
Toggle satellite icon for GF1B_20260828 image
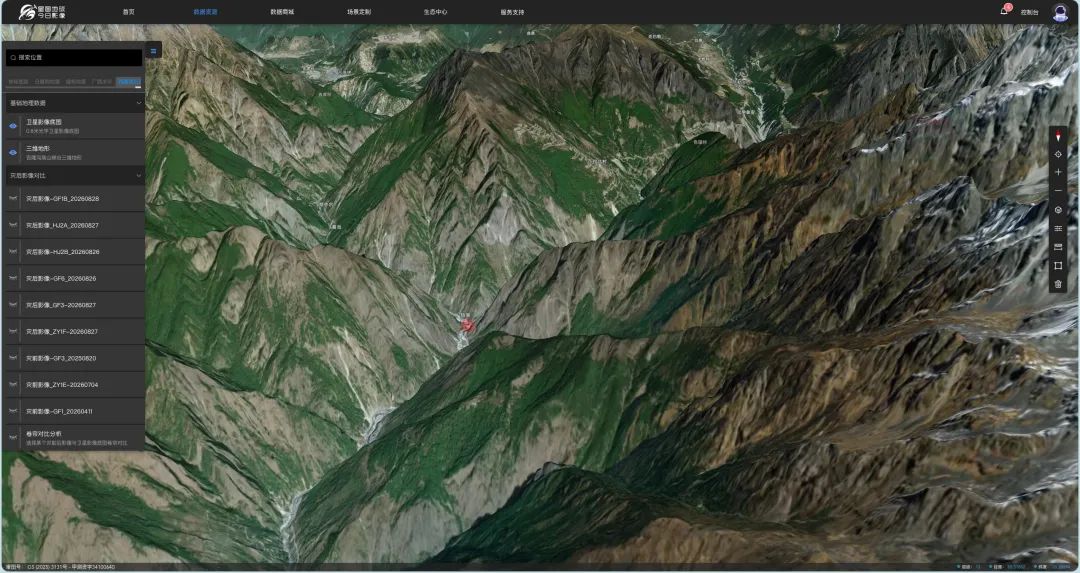(12, 198)
